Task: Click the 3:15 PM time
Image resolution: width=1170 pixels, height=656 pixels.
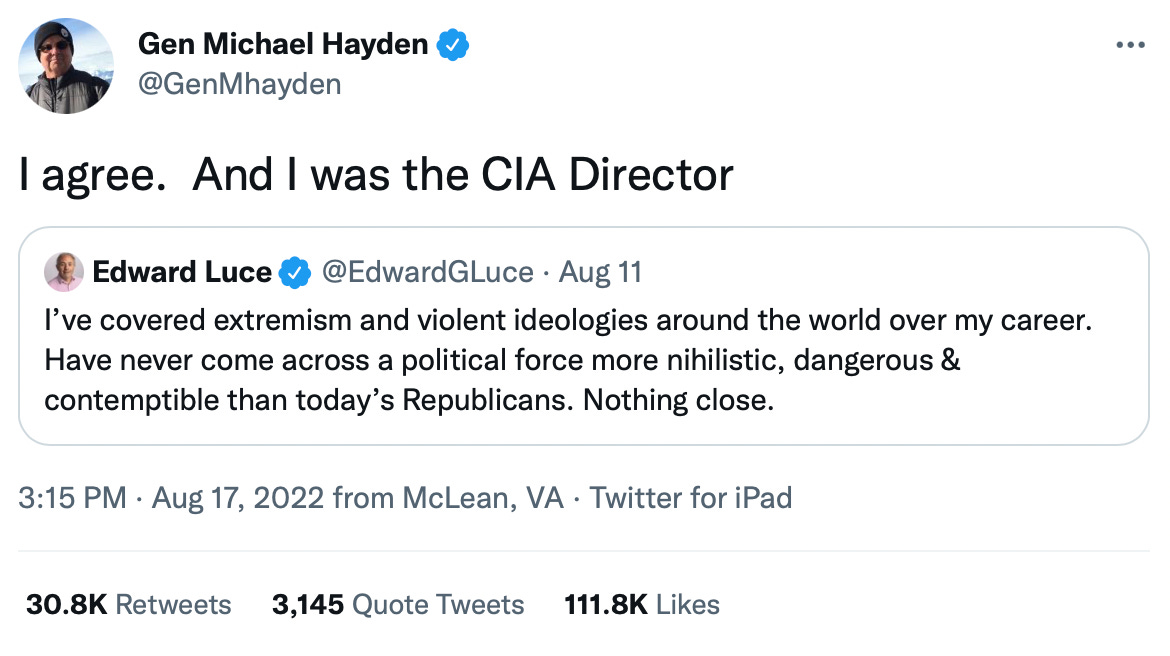Action: [x=72, y=498]
